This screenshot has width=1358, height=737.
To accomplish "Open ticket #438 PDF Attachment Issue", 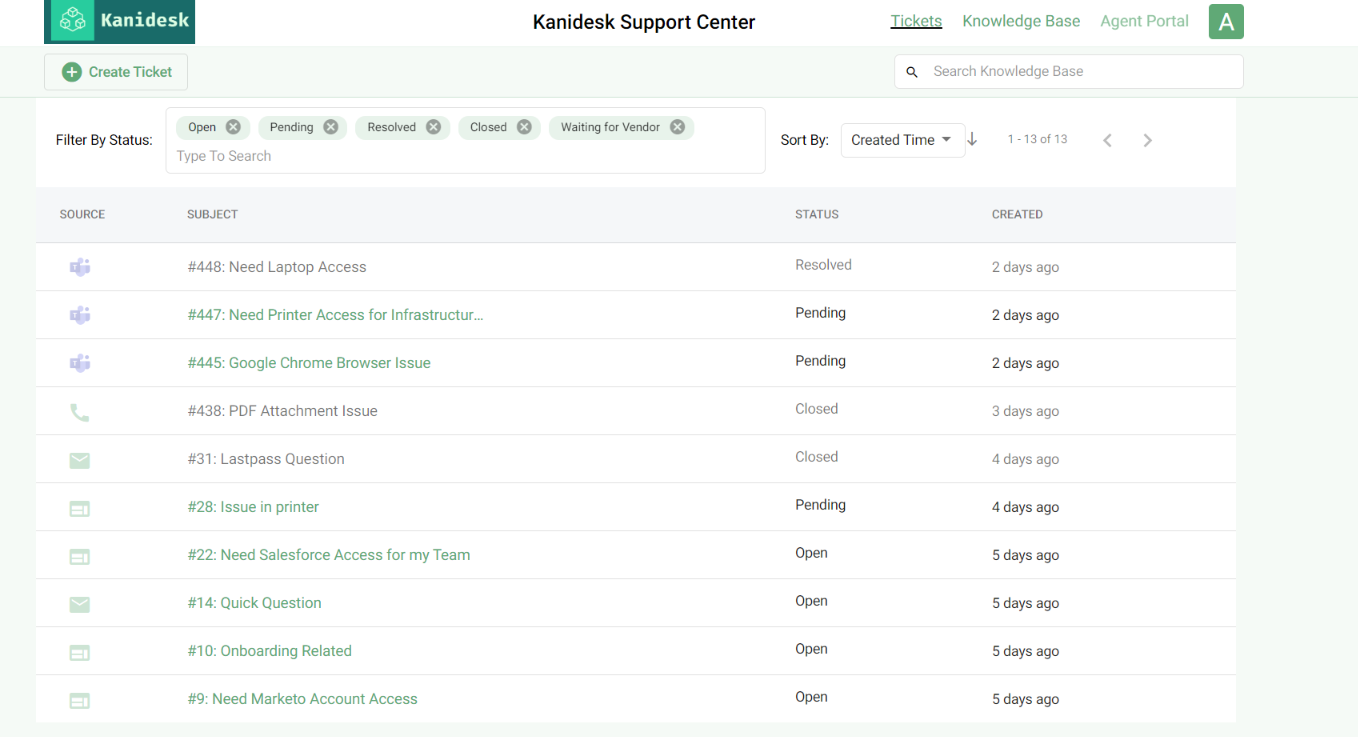I will pyautogui.click(x=282, y=411).
